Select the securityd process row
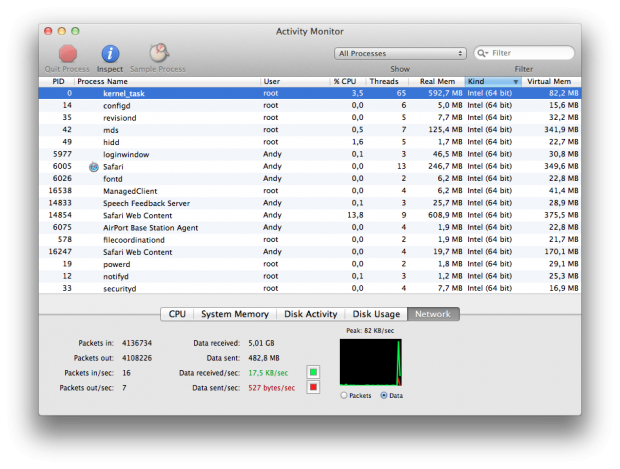620x469 pixels. click(310, 288)
